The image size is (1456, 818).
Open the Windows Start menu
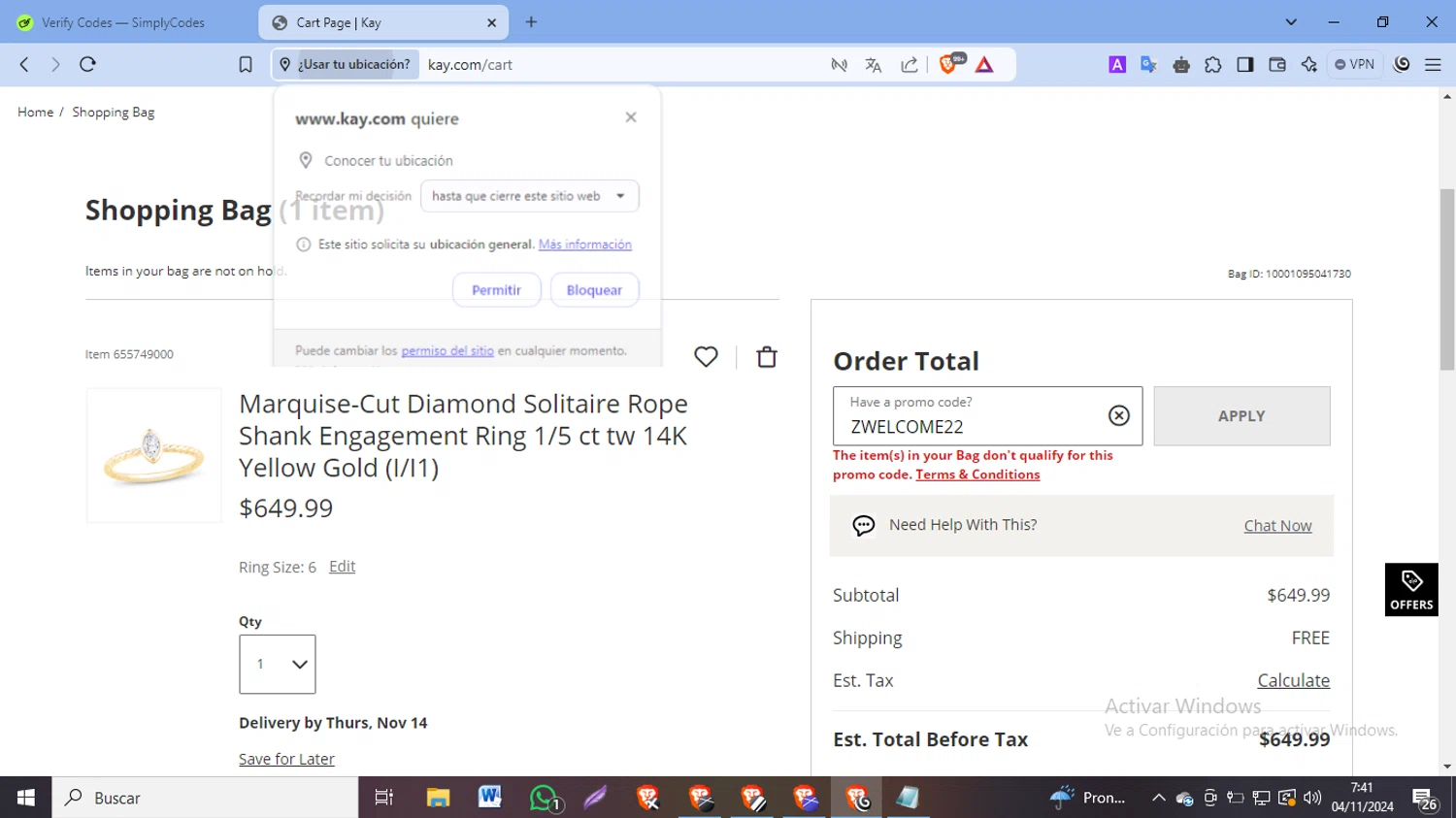[26, 798]
